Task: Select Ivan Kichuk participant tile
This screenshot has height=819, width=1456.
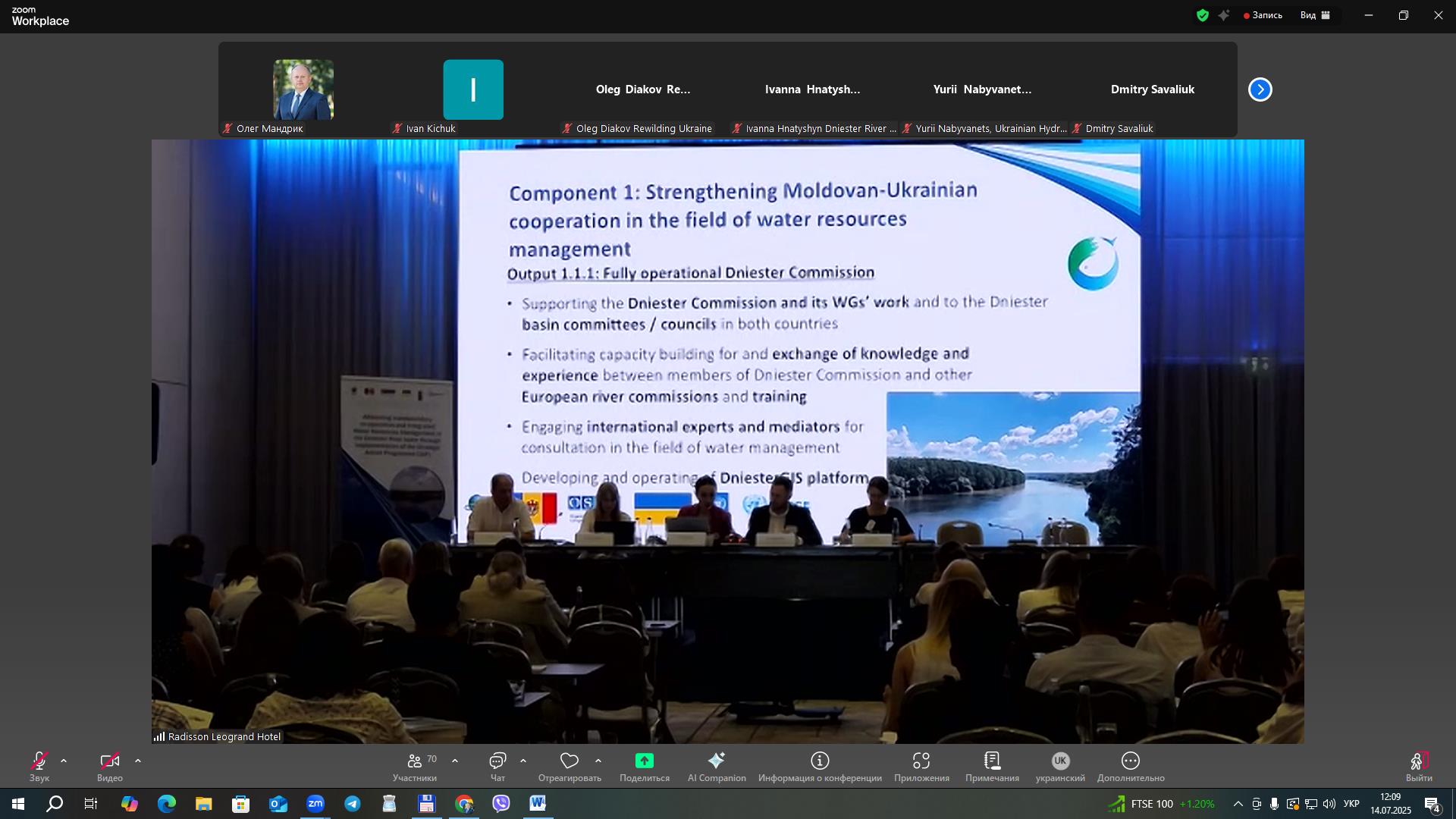Action: click(x=473, y=89)
